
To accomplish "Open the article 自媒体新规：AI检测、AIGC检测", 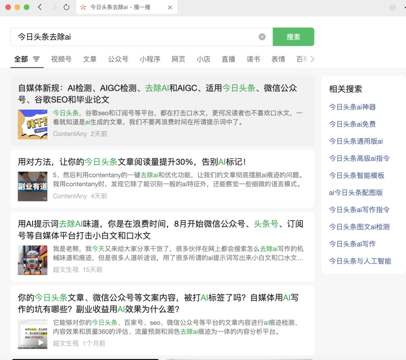I will pyautogui.click(x=157, y=94).
